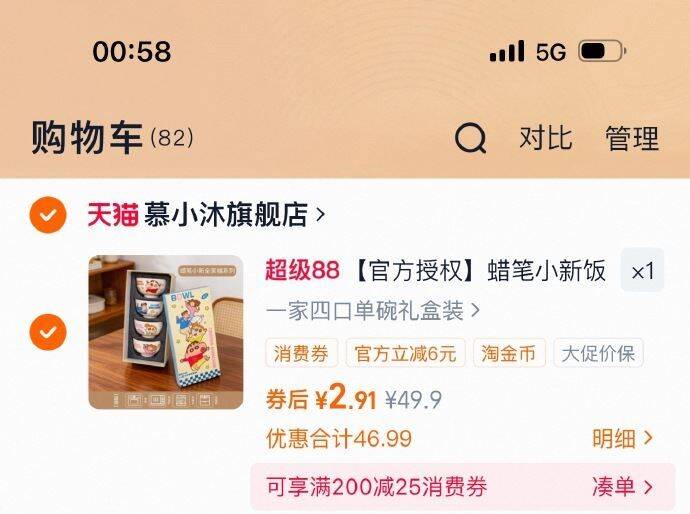
Task: Open the bowl gift box product thumbnail
Action: [166, 332]
